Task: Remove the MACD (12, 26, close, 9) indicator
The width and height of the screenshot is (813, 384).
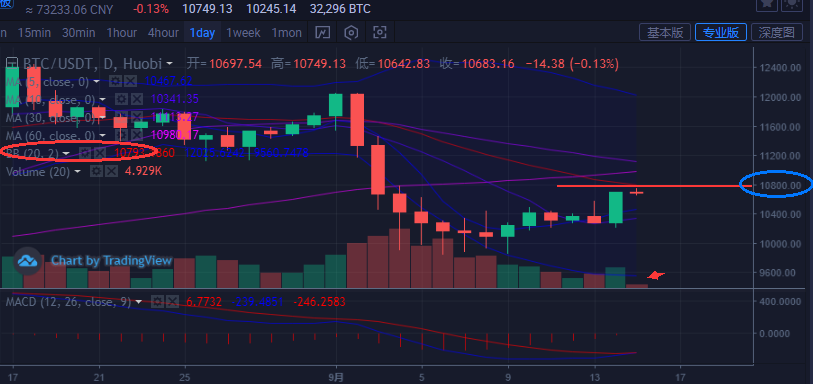Action: tap(172, 302)
